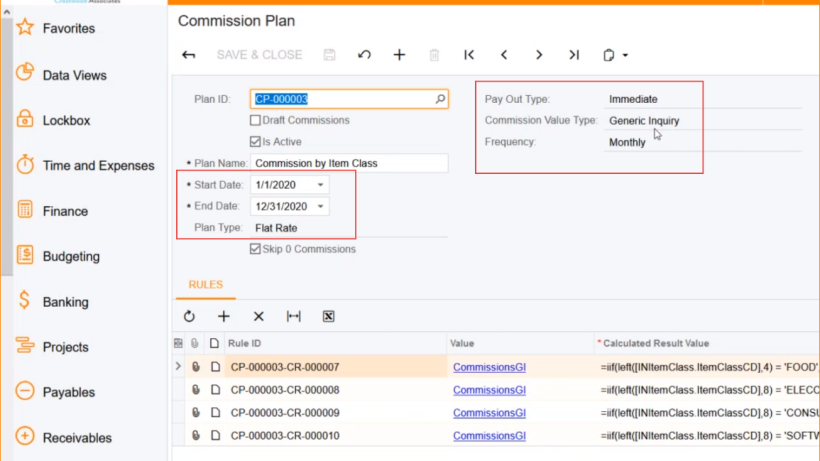Toggle Skip 0 Commissions checkbox
The height and width of the screenshot is (461, 820).
[255, 249]
